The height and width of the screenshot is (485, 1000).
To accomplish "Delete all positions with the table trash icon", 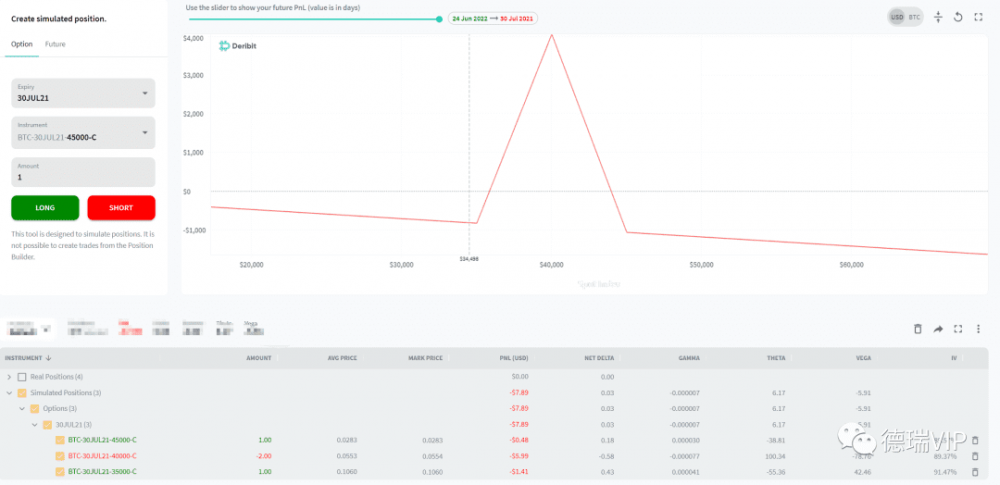I will click(918, 329).
